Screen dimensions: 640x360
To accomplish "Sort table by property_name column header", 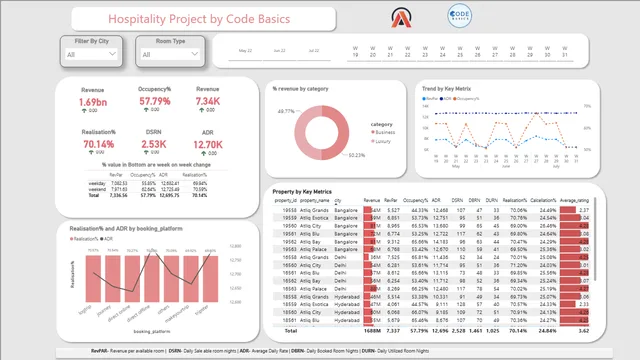I will click(315, 200).
